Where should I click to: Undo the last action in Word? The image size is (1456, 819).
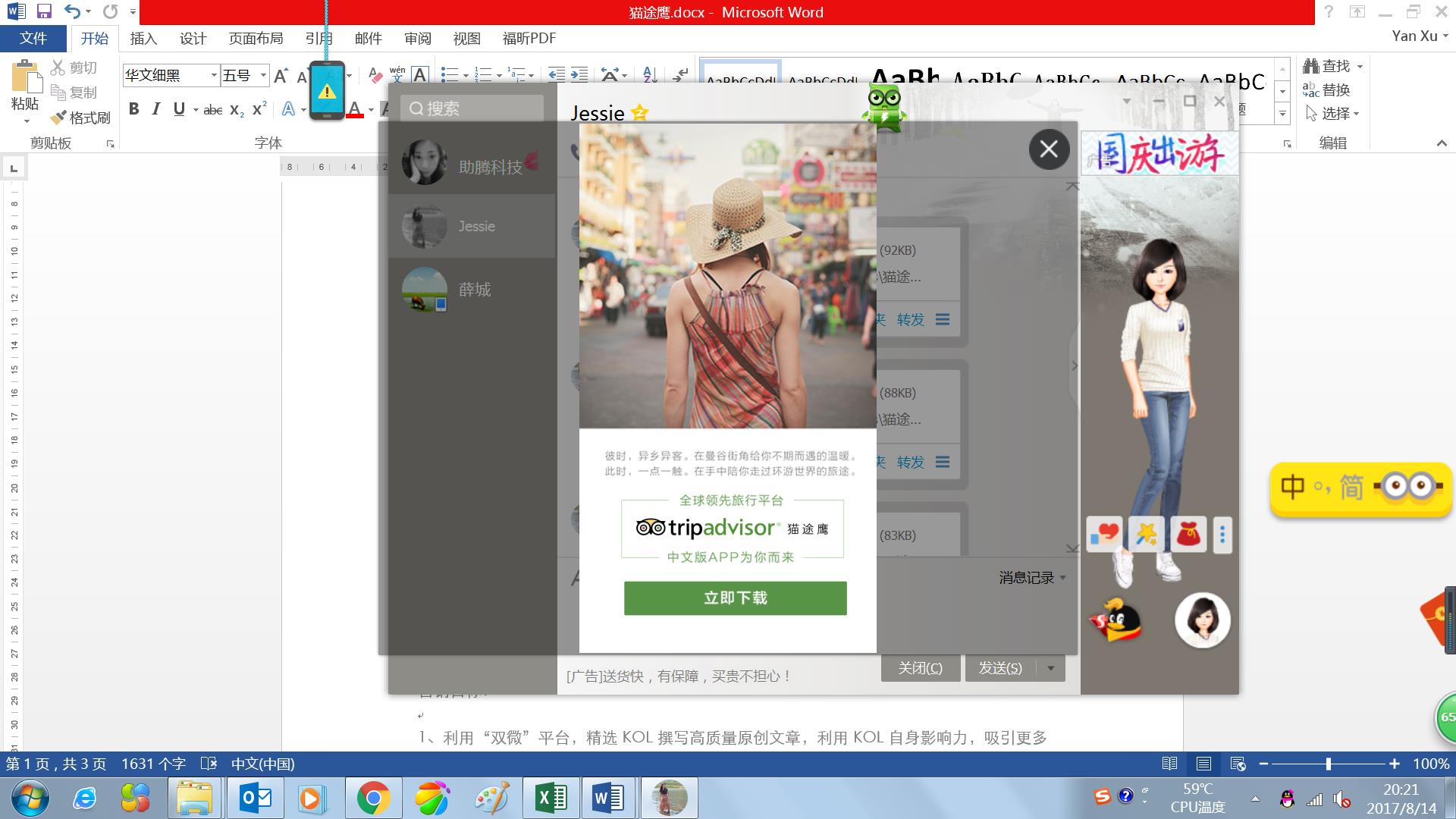(x=72, y=11)
